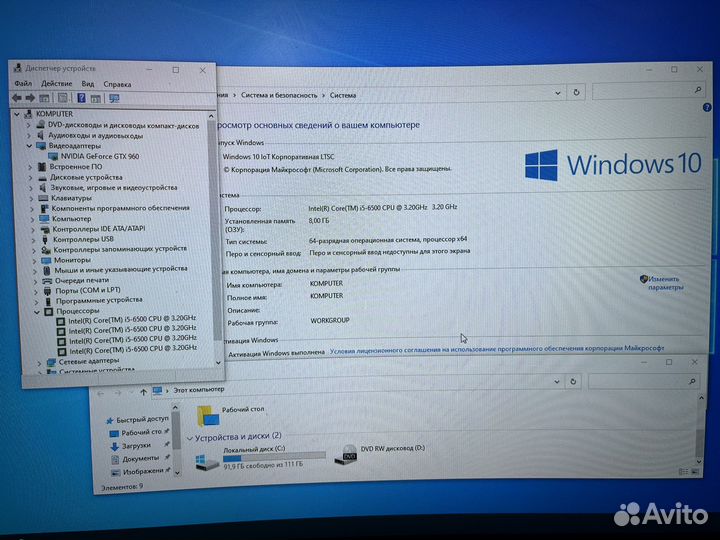Screen dimensions: 720x540
Task: Click Refresh button in System window
Action: click(x=576, y=93)
